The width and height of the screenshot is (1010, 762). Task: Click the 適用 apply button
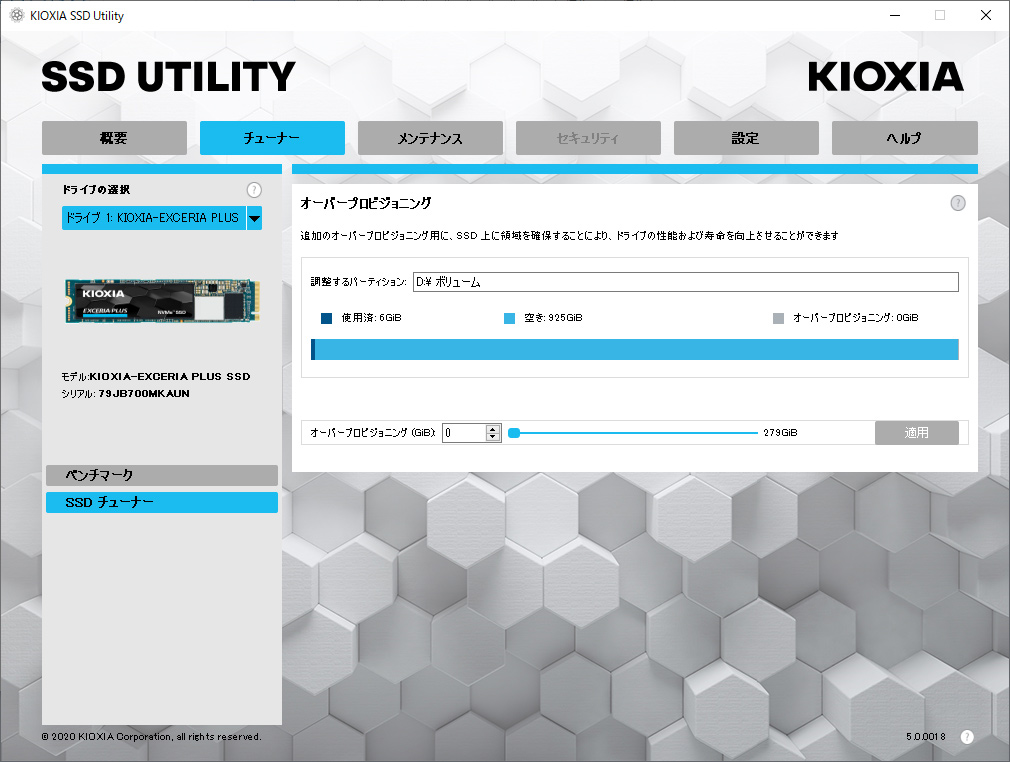tap(917, 433)
